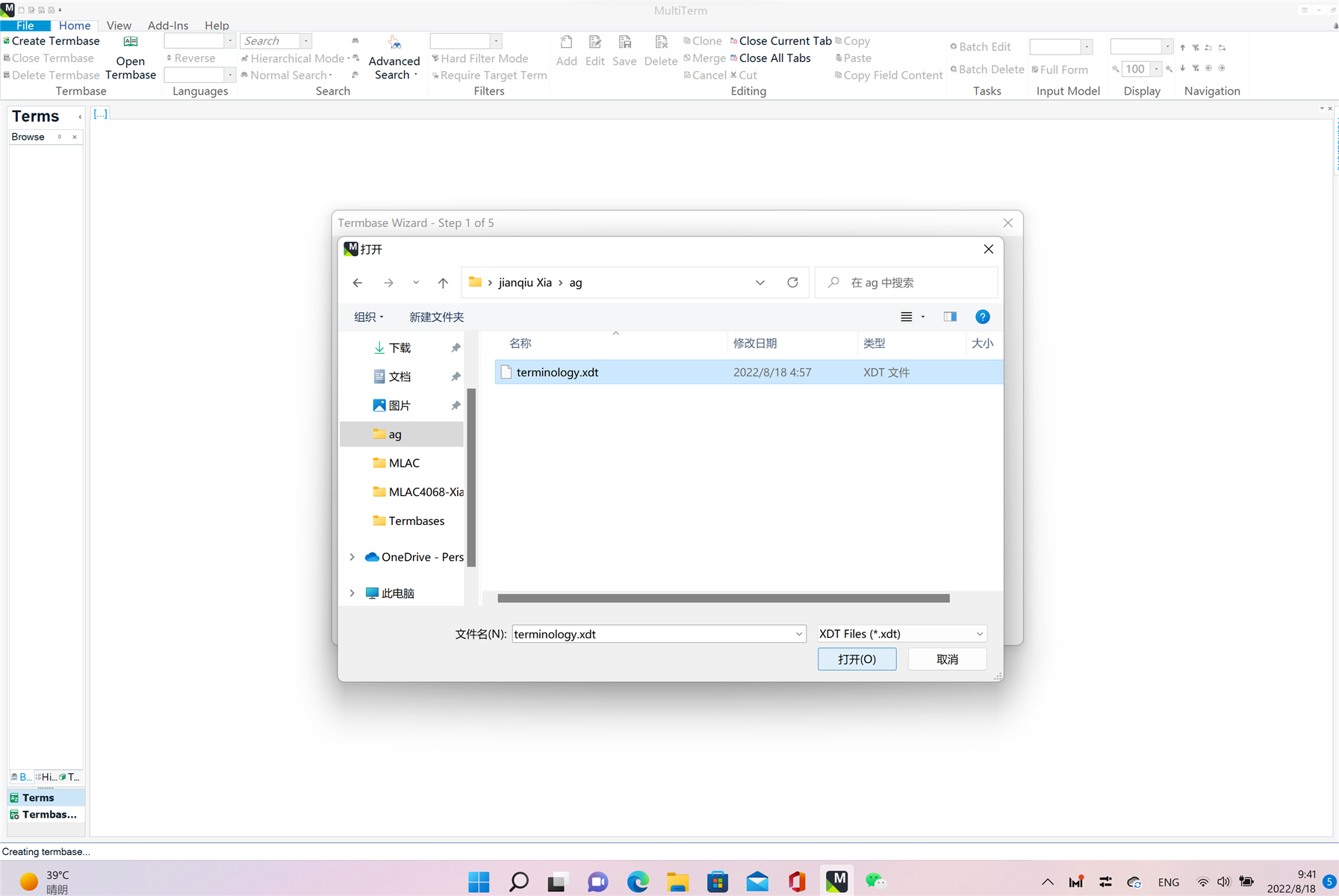Open Windows Start menu

point(479,882)
